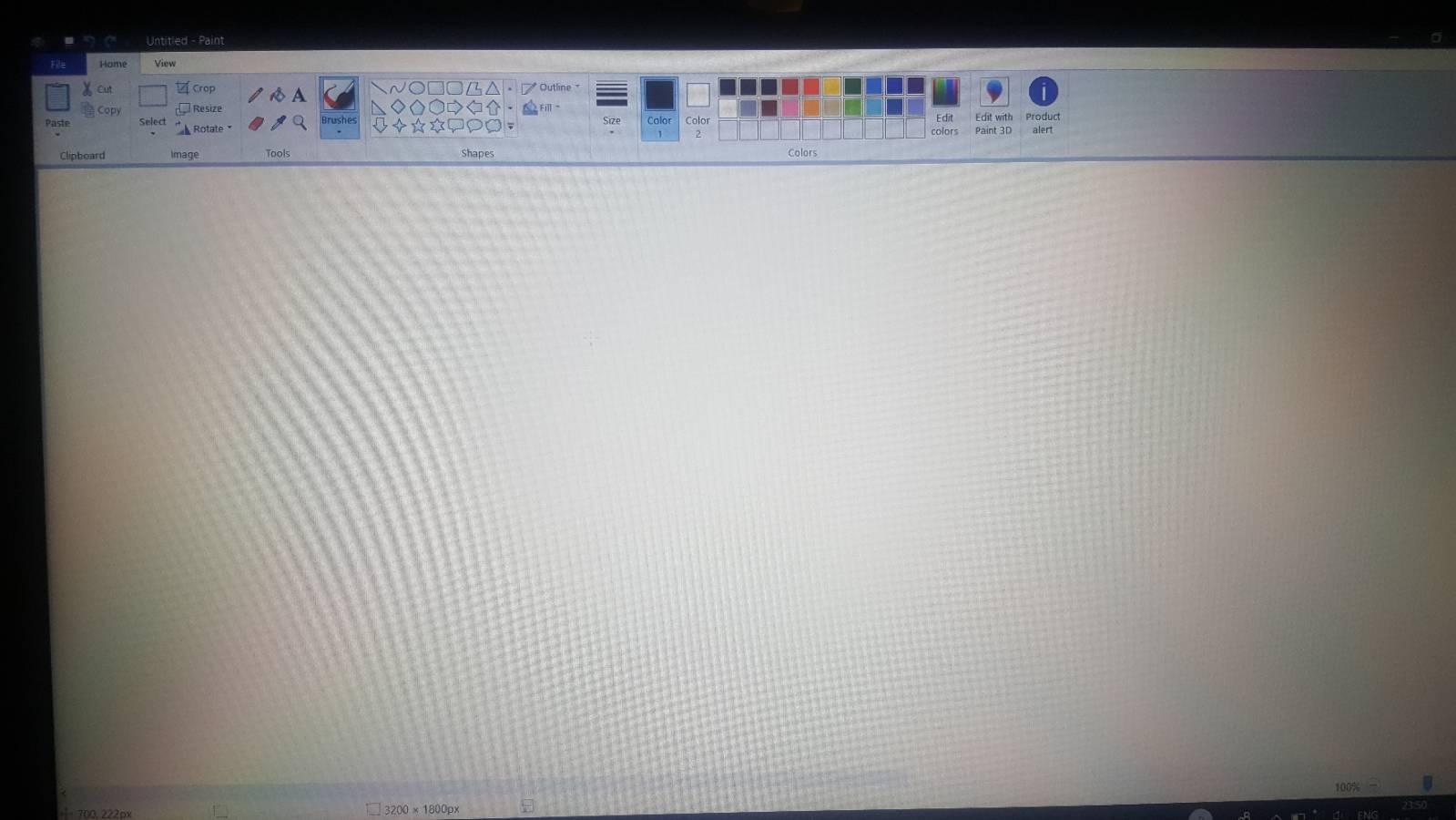Select the Pencil tool
1456x820 pixels.
pyautogui.click(x=256, y=95)
